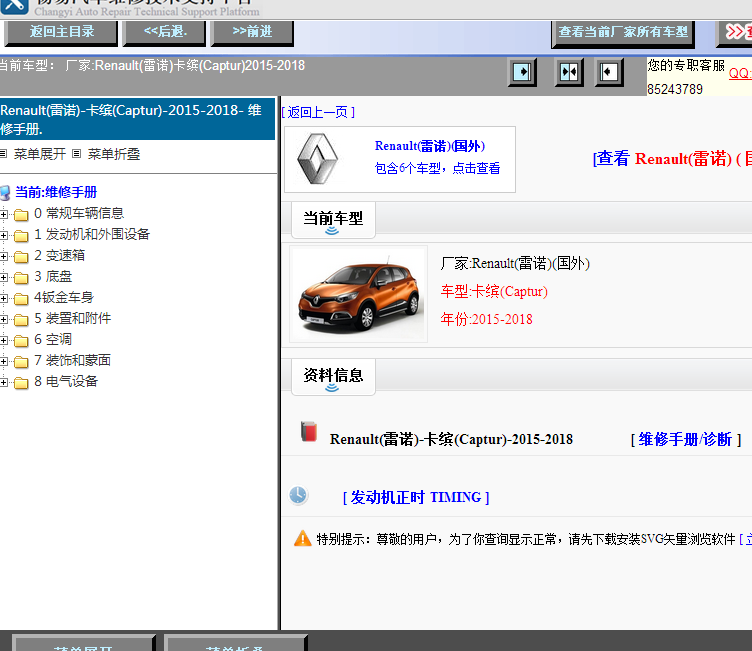
Task: Click folder icon for 6 空调
Action: tap(21, 341)
